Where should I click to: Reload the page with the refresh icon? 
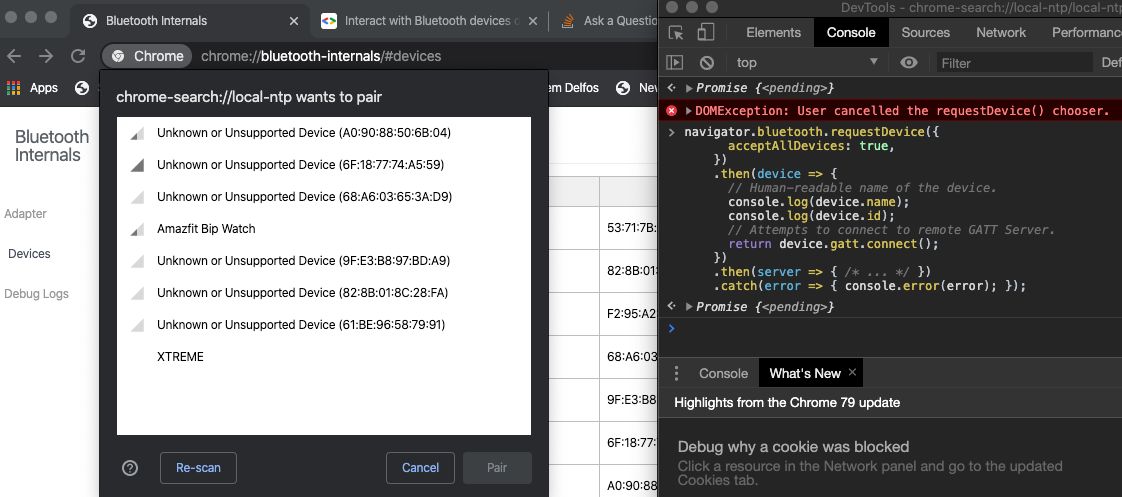(78, 56)
